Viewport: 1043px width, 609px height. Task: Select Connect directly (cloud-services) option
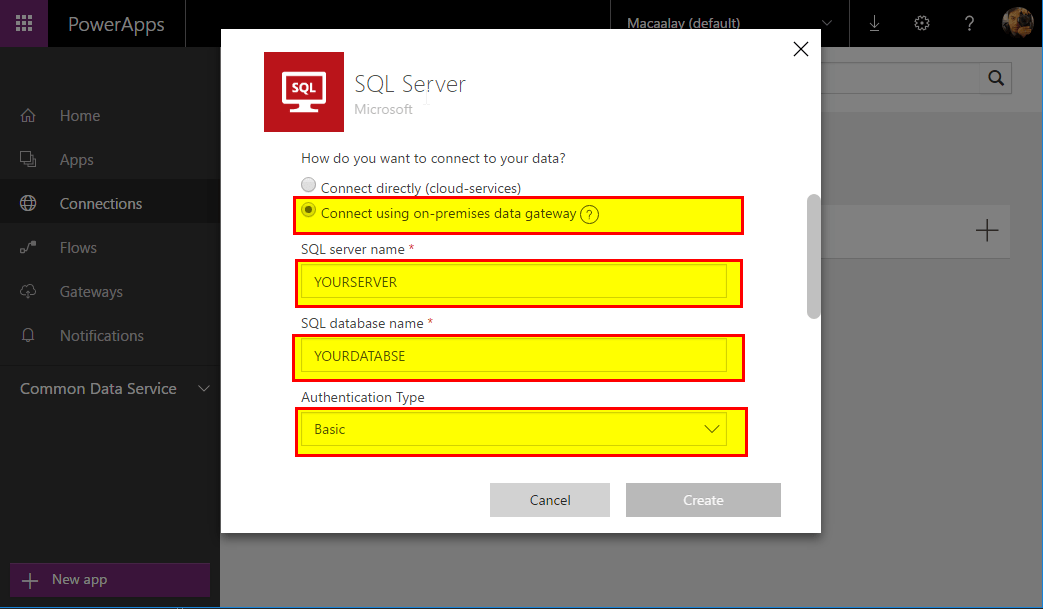tap(308, 185)
